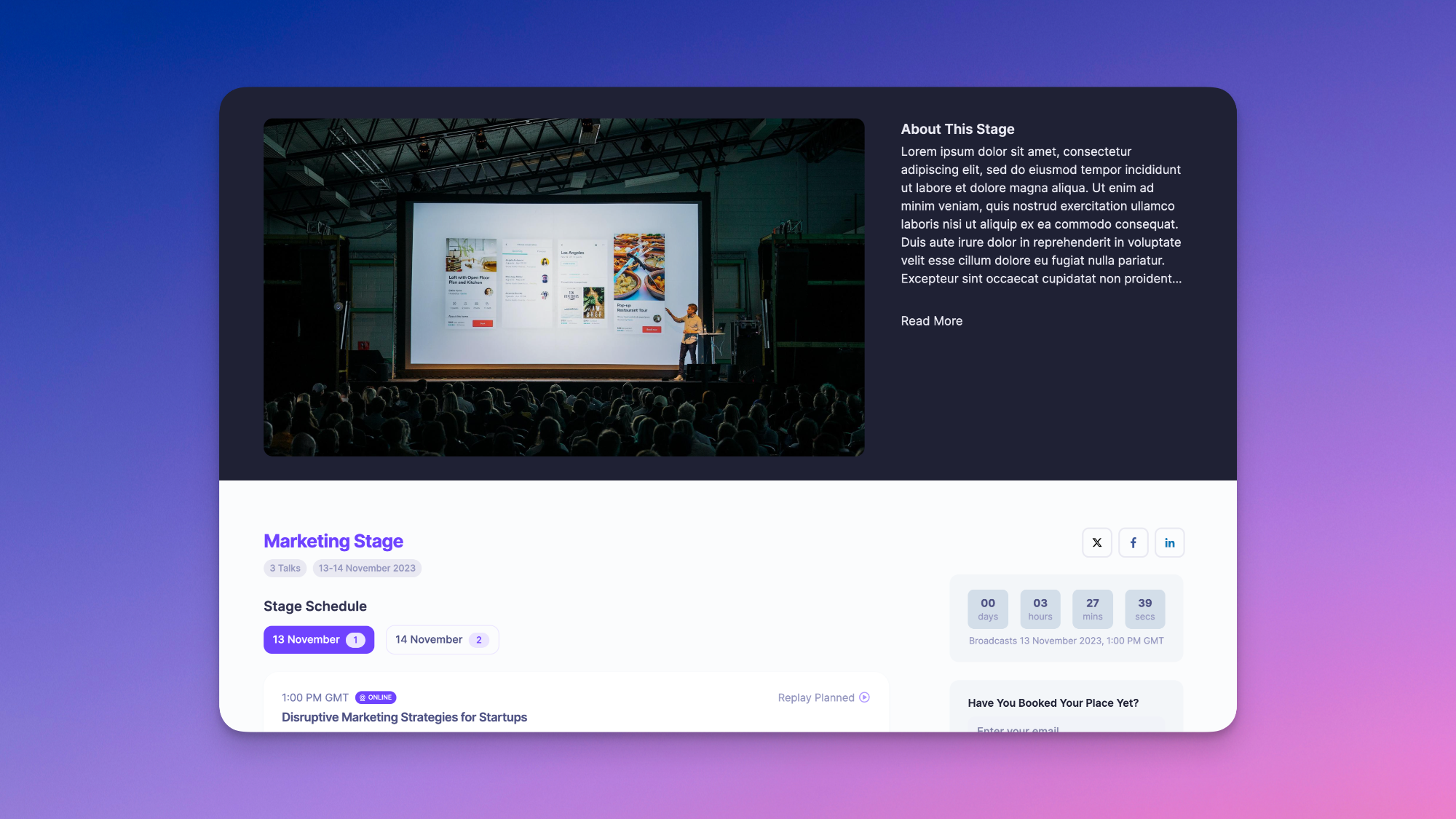Click the Broadcasts 13 November 2023 text
The width and height of the screenshot is (1456, 819).
pyautogui.click(x=1066, y=641)
